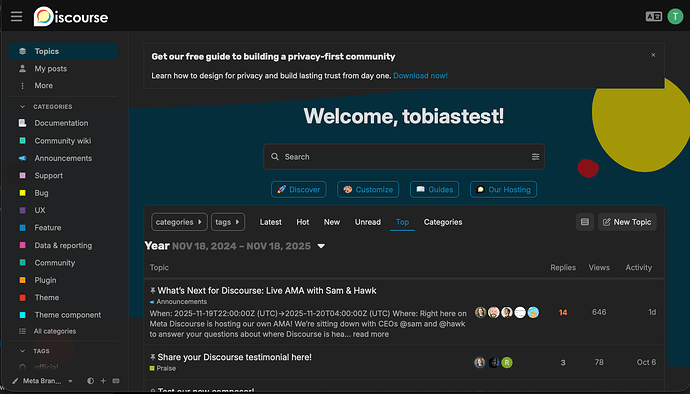Image resolution: width=690 pixels, height=394 pixels.
Task: Open the hamburger sidebar menu
Action: click(x=17, y=17)
